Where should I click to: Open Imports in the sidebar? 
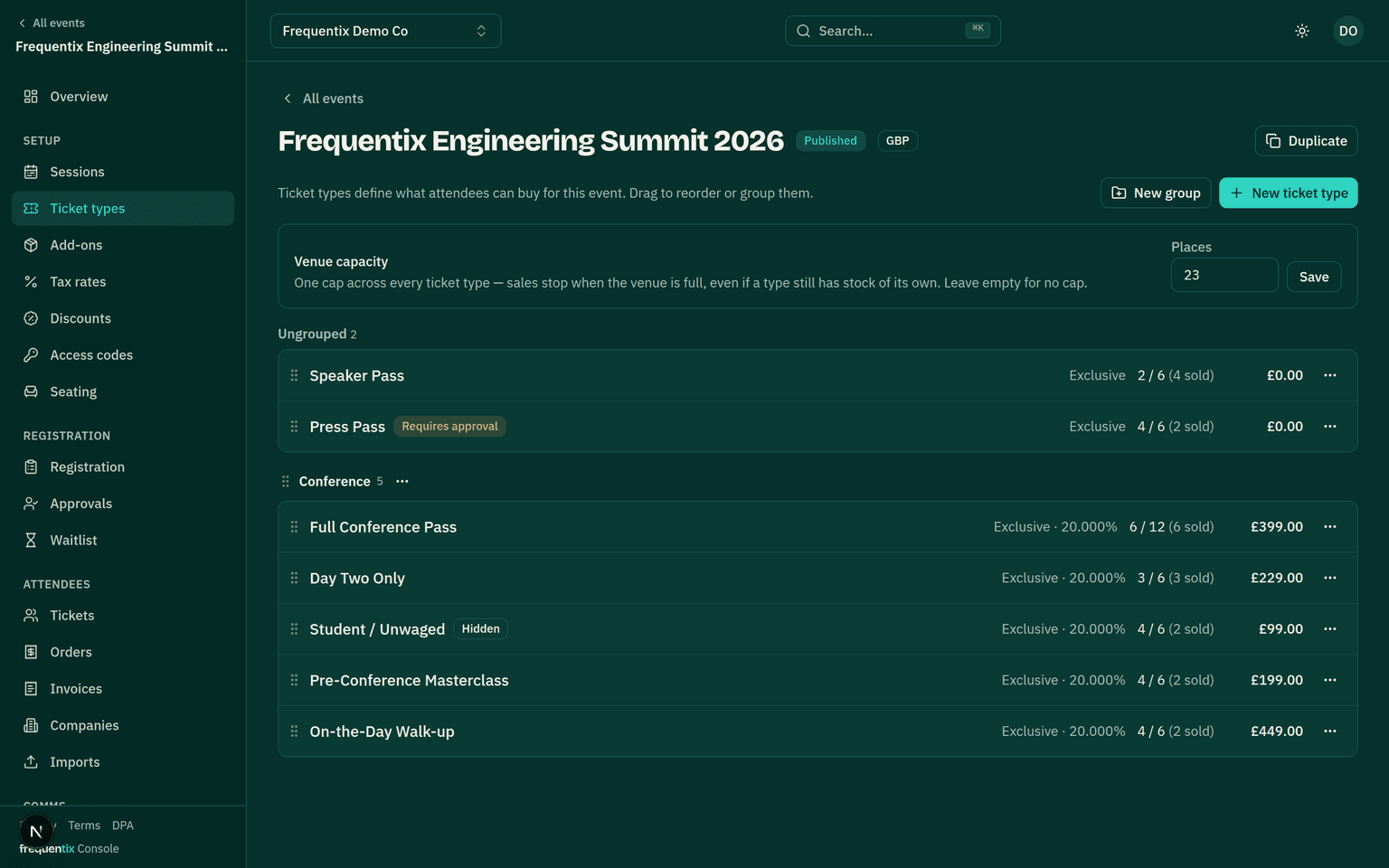tap(123, 762)
